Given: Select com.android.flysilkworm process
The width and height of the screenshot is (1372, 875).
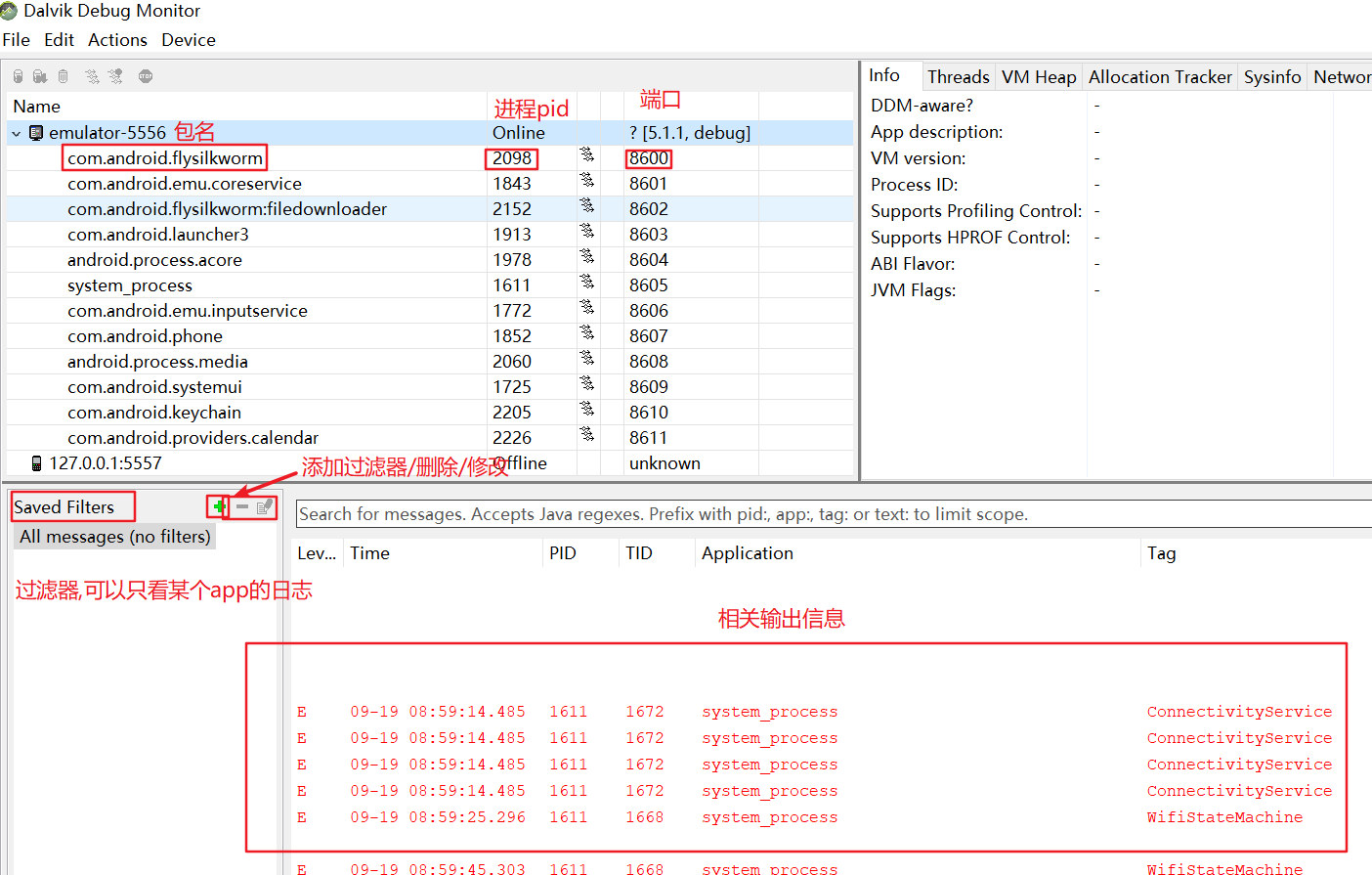Looking at the screenshot, I should [x=165, y=158].
